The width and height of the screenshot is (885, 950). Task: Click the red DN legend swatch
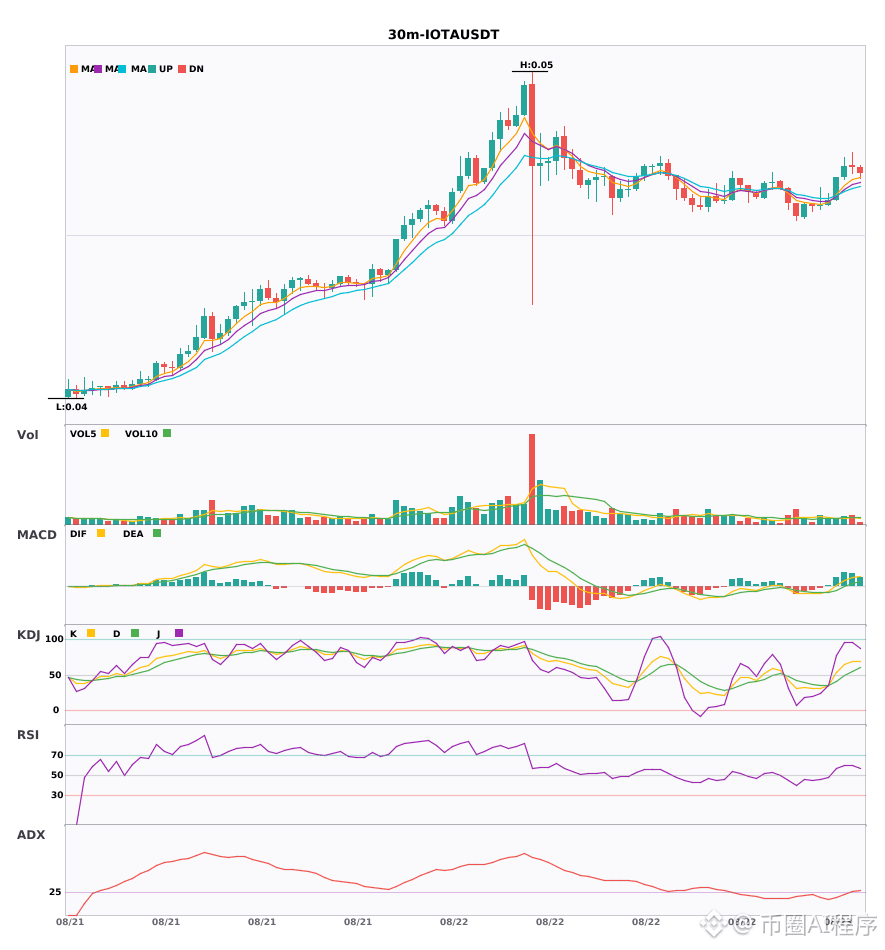pos(182,69)
